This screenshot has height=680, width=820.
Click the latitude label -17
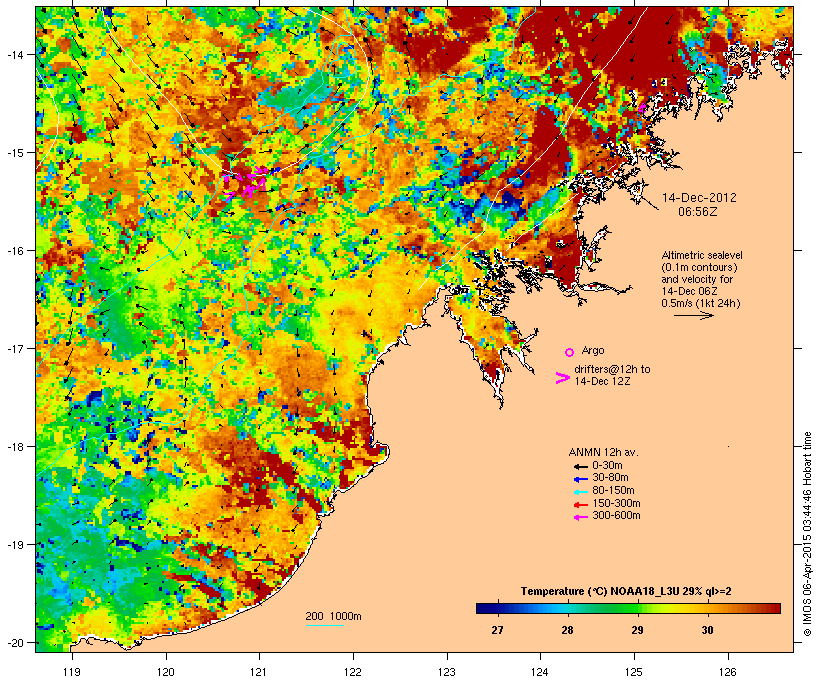[x=15, y=348]
